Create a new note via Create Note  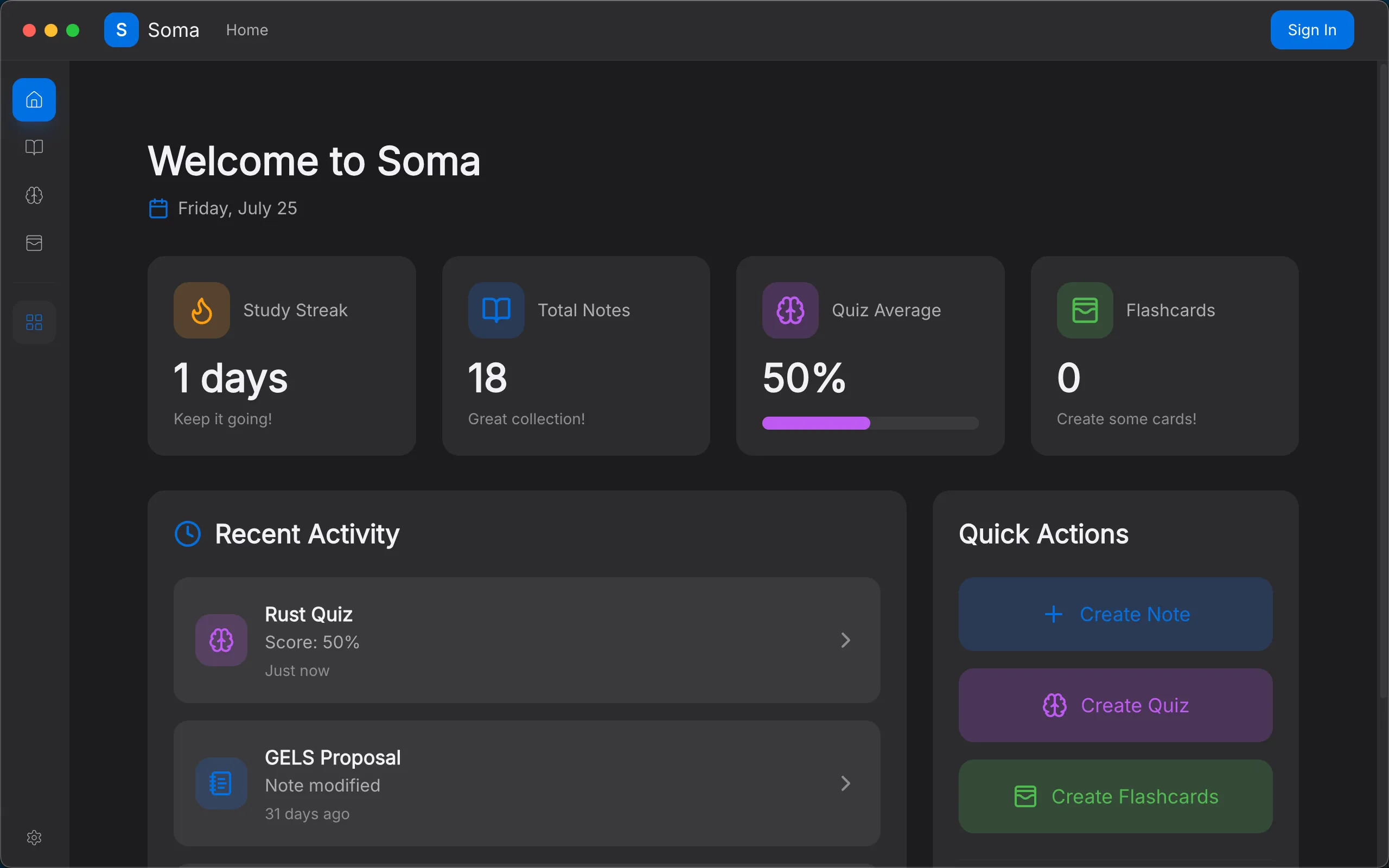pos(1115,614)
